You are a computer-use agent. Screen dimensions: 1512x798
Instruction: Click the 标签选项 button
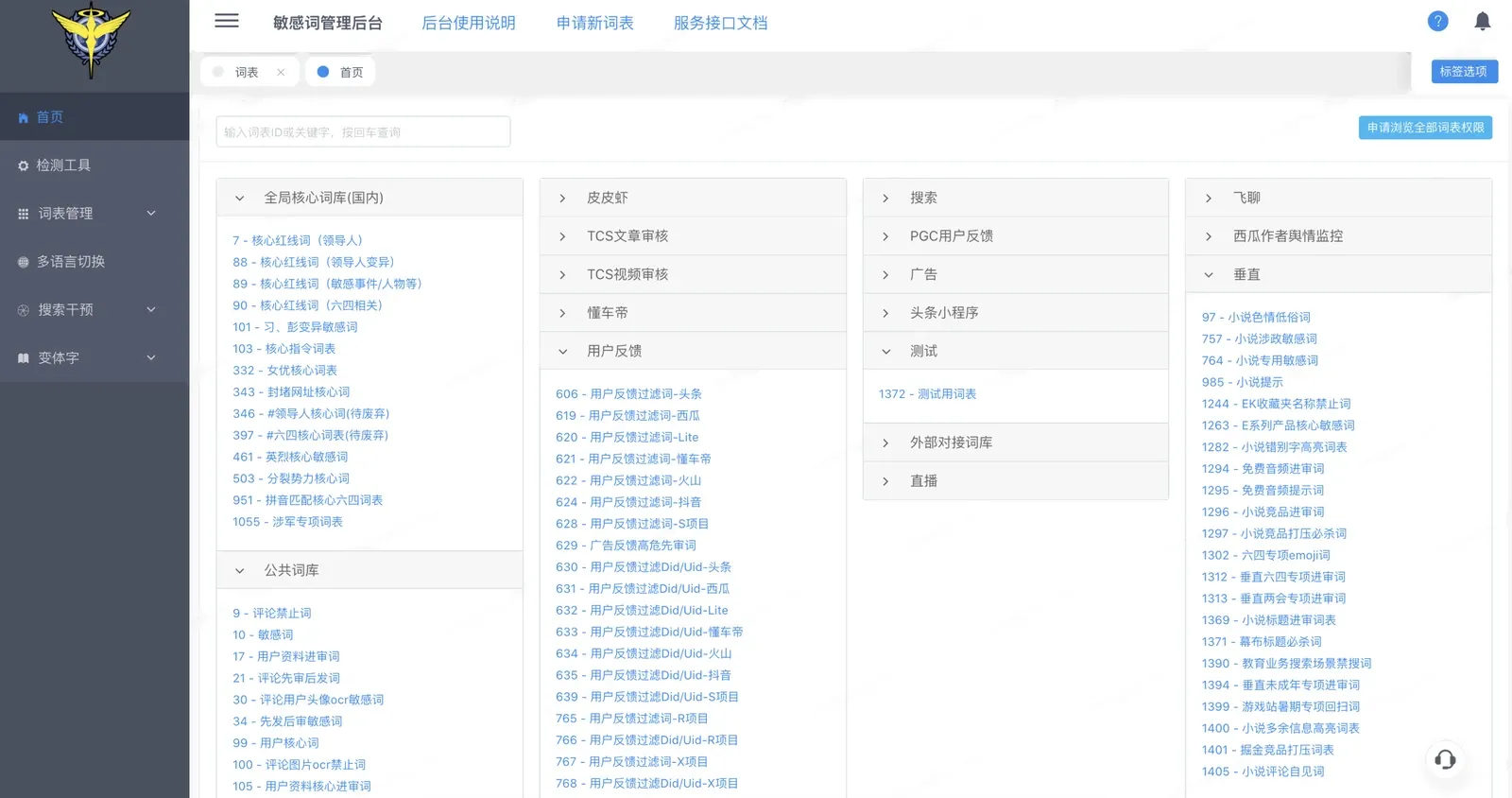[x=1464, y=71]
